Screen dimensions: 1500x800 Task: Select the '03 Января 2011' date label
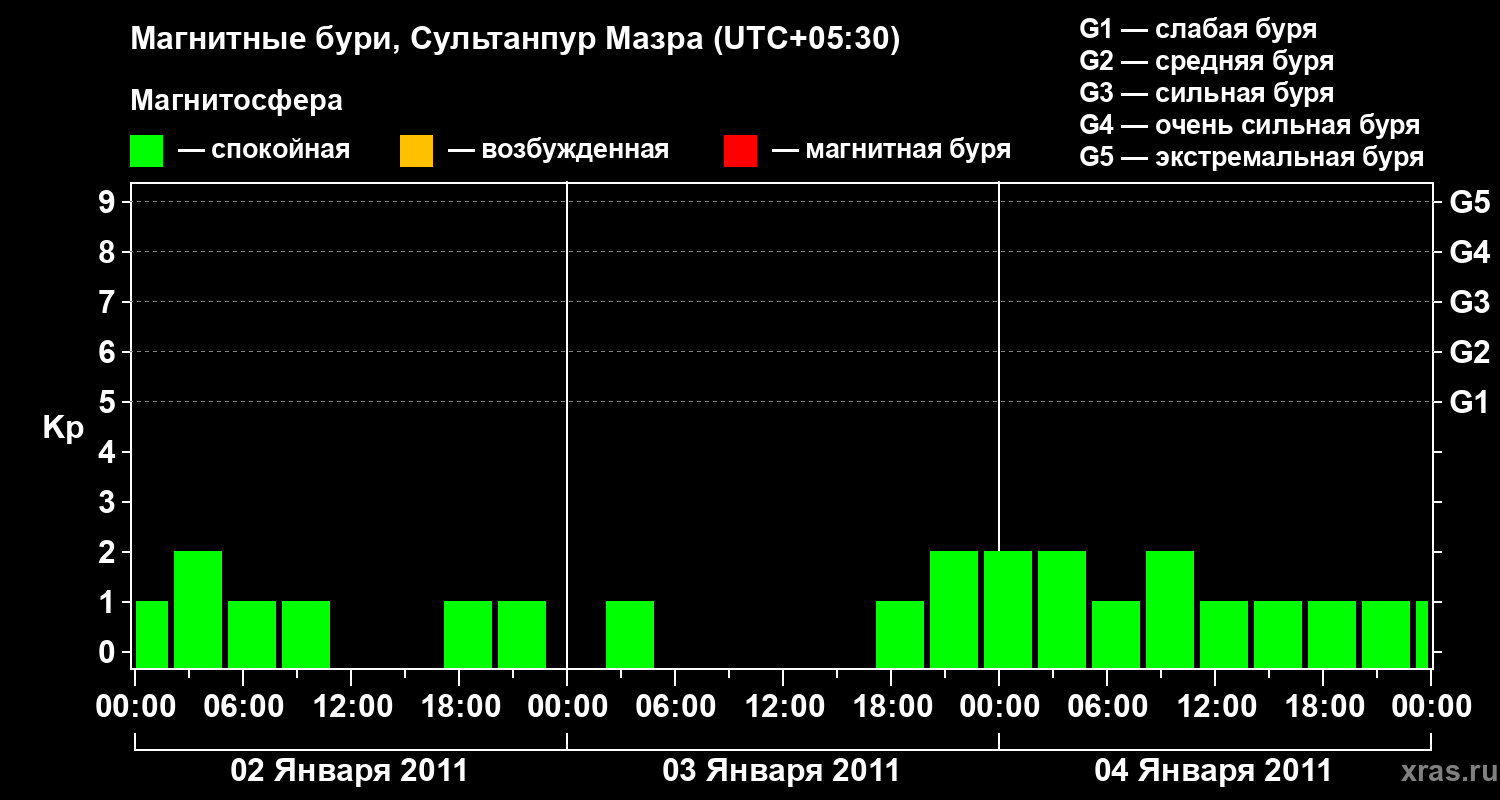(x=781, y=771)
